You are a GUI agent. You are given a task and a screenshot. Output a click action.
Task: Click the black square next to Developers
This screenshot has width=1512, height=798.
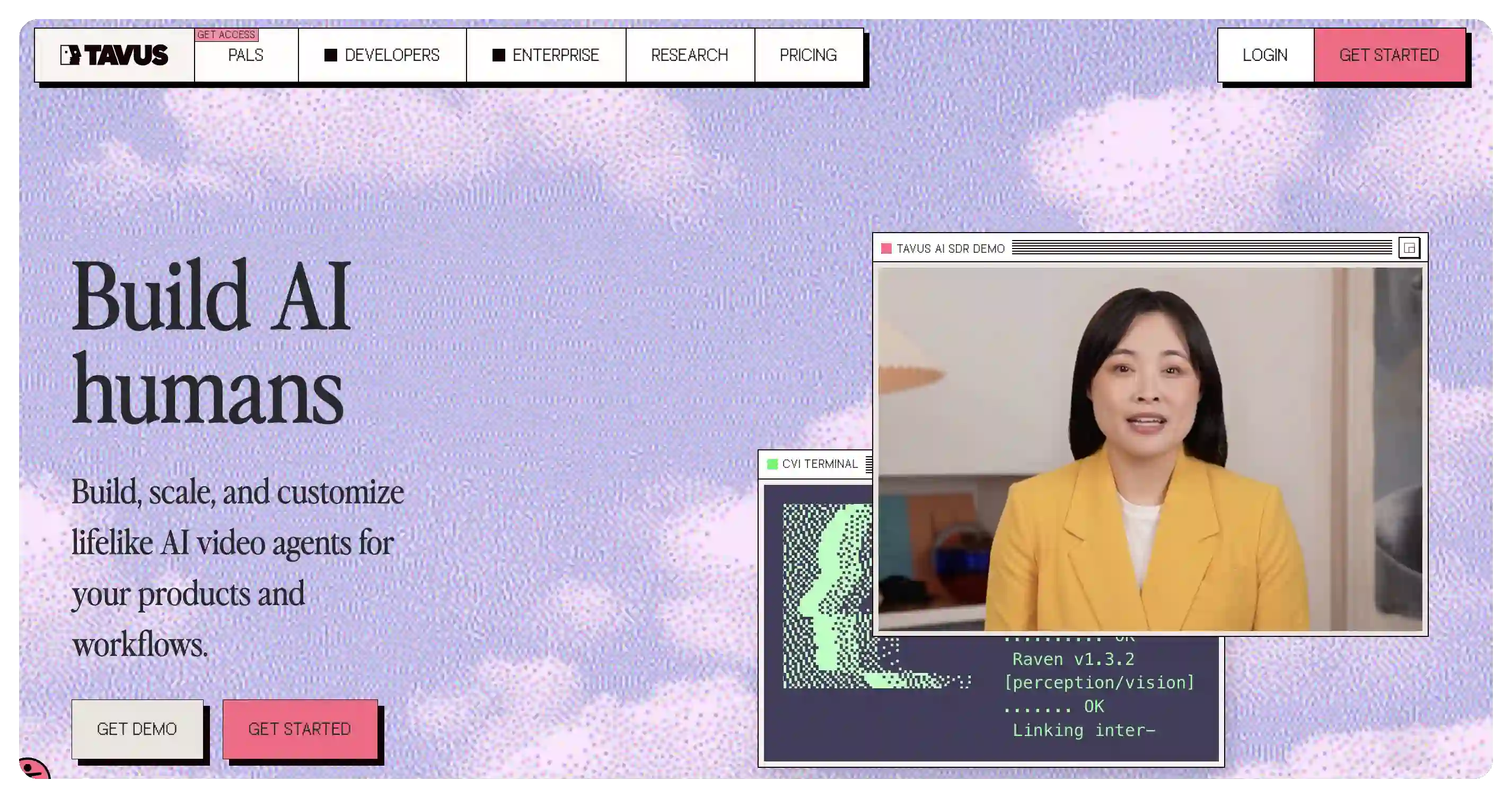click(x=331, y=55)
